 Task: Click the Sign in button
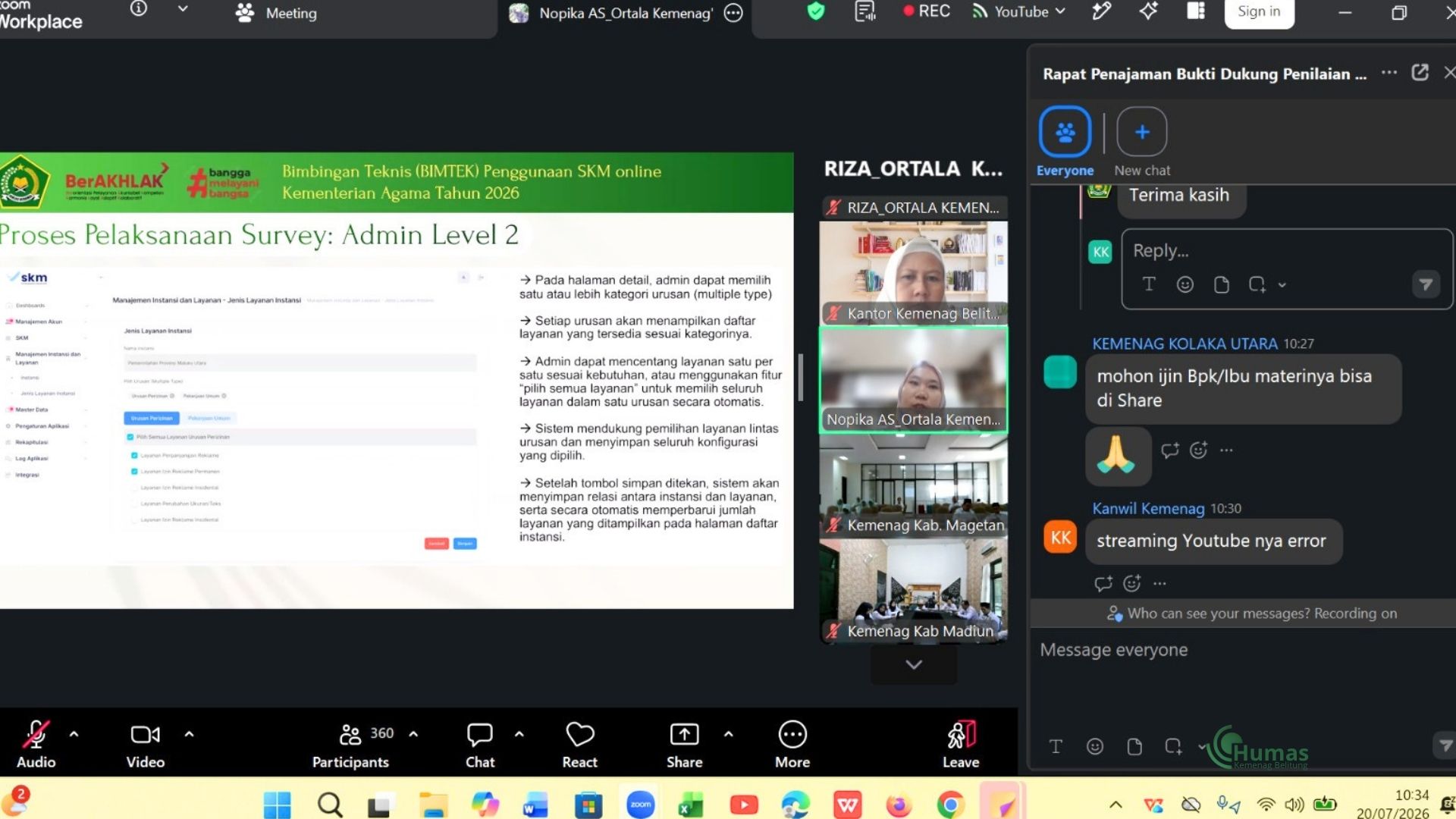(1259, 12)
